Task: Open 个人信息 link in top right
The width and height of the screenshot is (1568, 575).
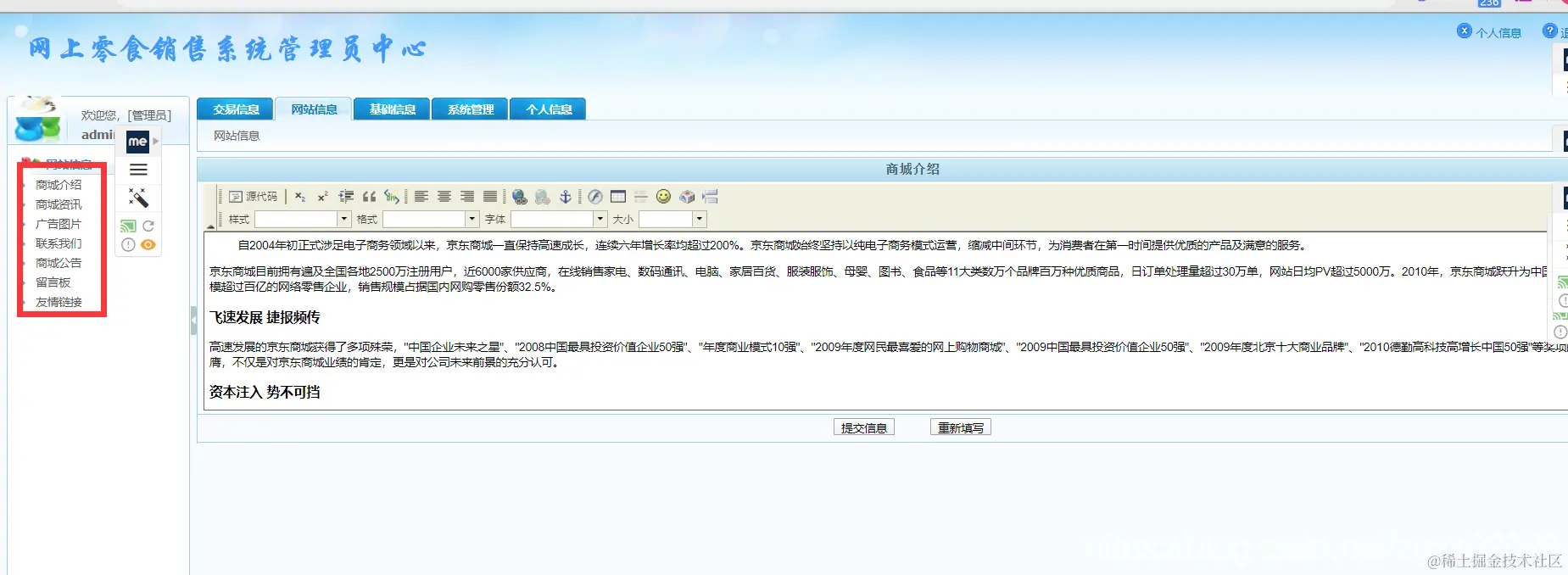Action: tap(1498, 33)
